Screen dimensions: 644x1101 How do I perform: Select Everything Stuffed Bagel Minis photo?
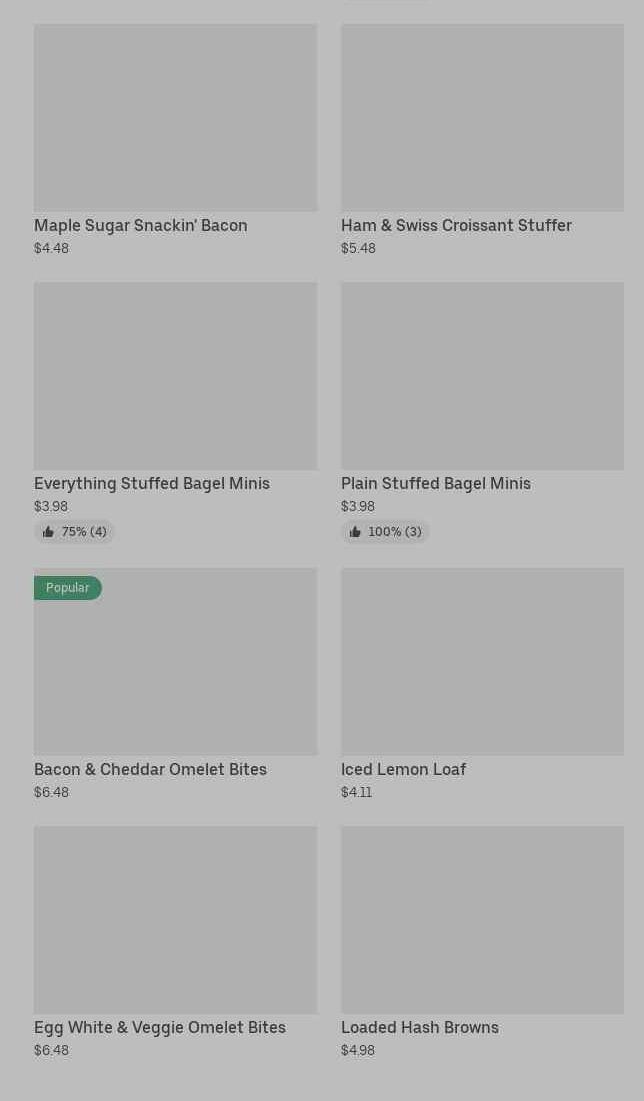click(175, 375)
